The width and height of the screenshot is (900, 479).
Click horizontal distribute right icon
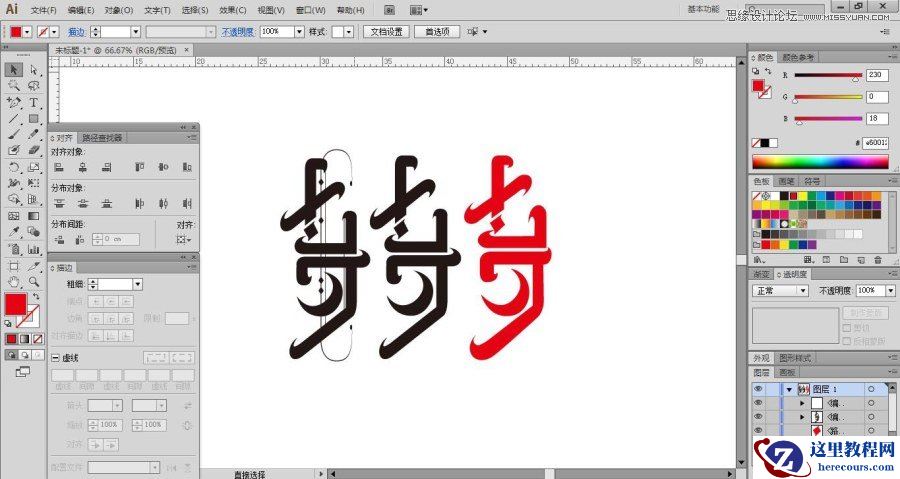tap(187, 203)
